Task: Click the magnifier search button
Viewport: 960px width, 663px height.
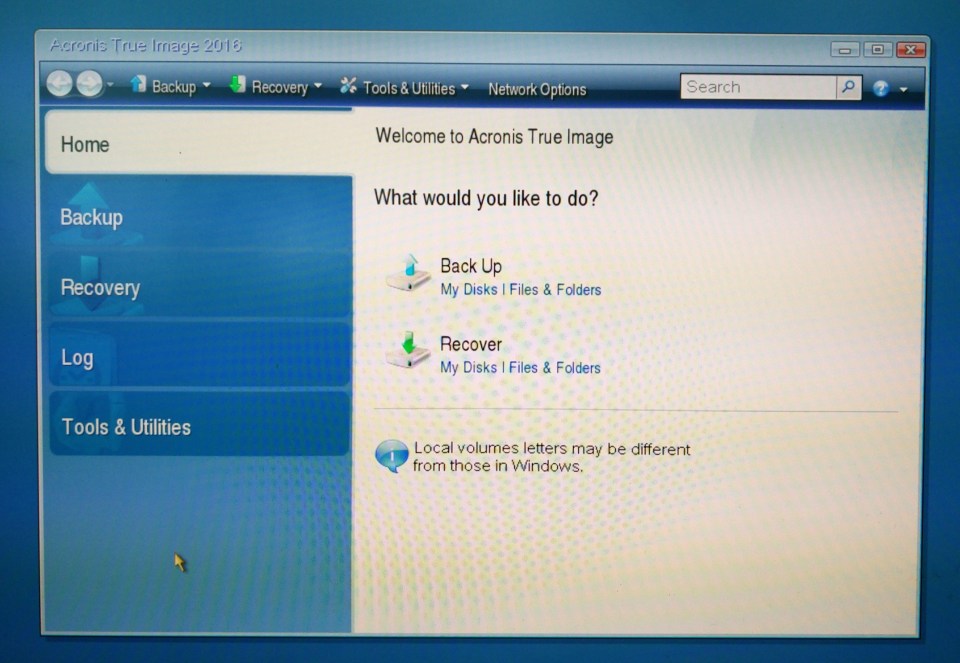Action: pyautogui.click(x=848, y=88)
